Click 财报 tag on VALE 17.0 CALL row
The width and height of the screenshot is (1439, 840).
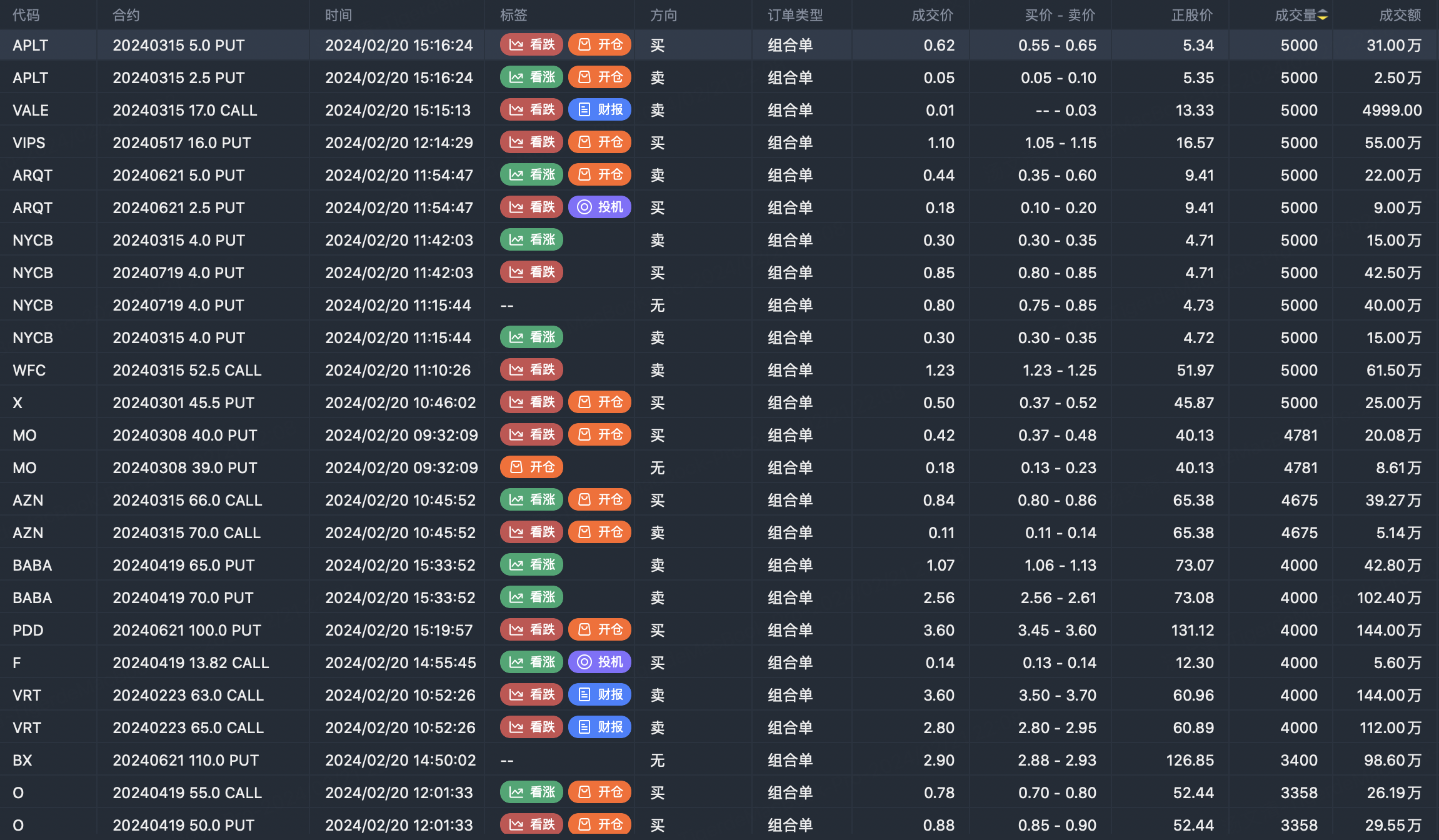(599, 110)
